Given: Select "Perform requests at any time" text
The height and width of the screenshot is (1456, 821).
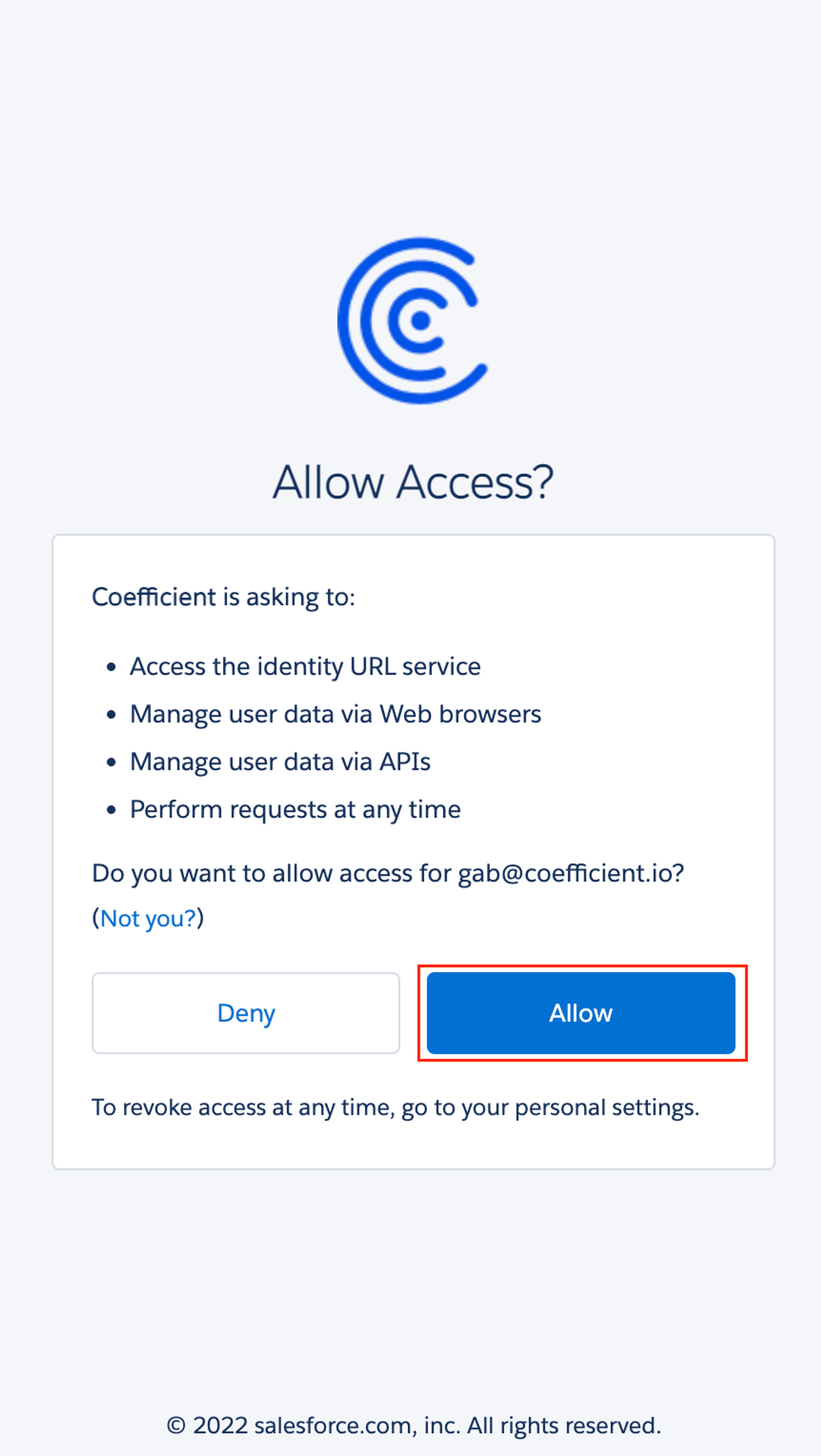Looking at the screenshot, I should (295, 809).
